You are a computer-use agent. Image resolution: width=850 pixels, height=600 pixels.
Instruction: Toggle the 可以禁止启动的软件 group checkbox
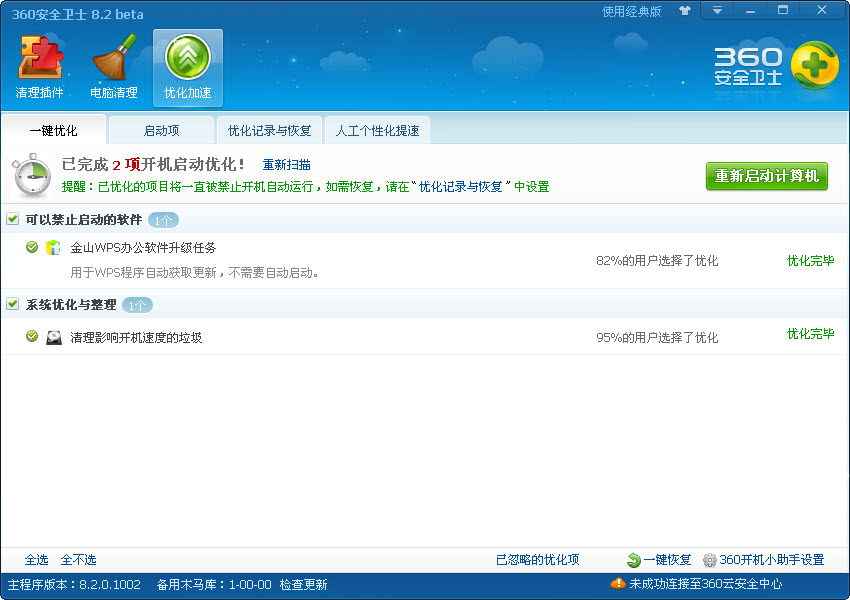(12, 219)
